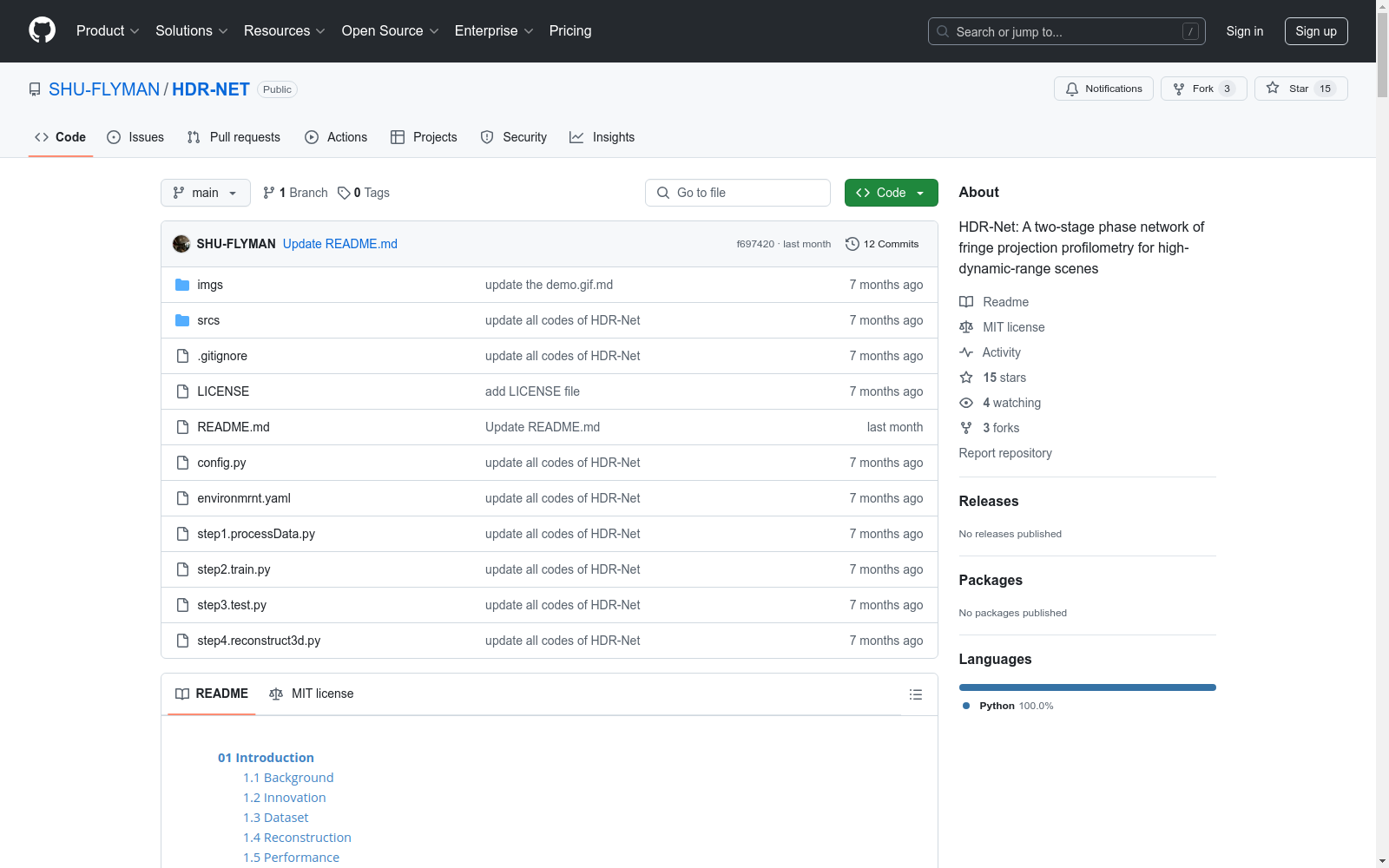Click the f697420 commit hash
This screenshot has width=1389, height=868.
[755, 244]
